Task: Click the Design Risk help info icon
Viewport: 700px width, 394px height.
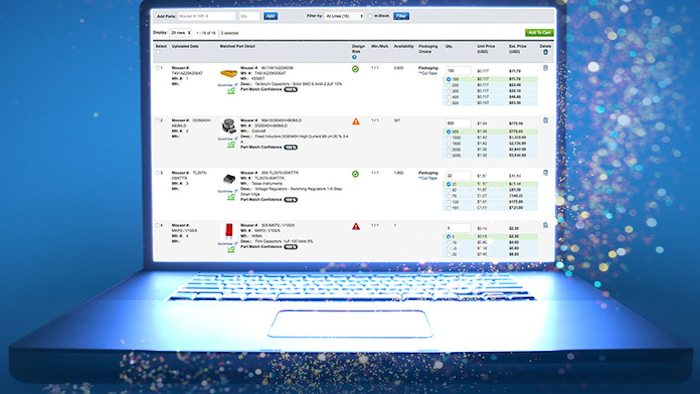Action: pyautogui.click(x=354, y=57)
